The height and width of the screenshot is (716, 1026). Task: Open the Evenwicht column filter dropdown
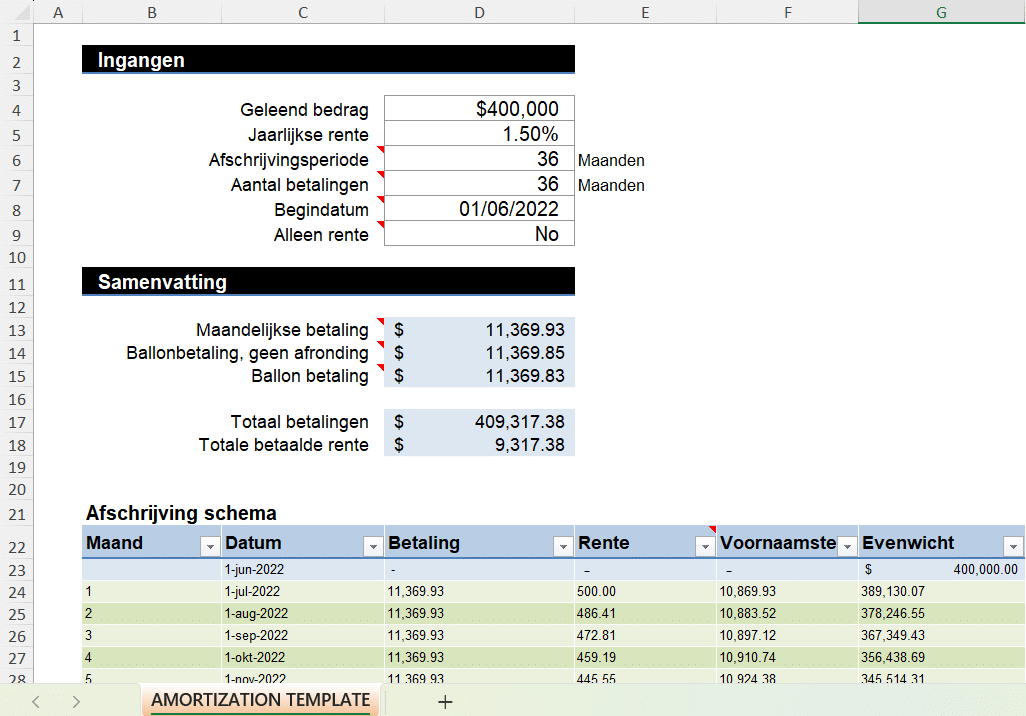coord(1013,546)
